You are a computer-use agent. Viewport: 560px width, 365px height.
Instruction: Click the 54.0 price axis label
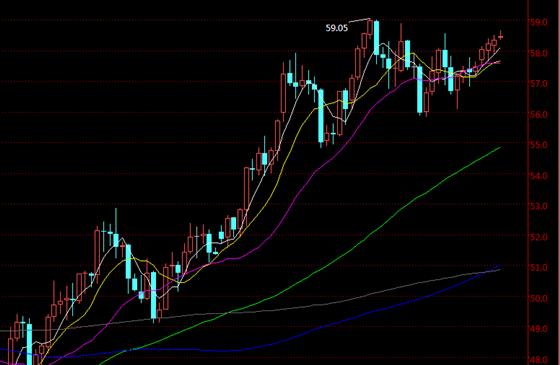pyautogui.click(x=539, y=176)
